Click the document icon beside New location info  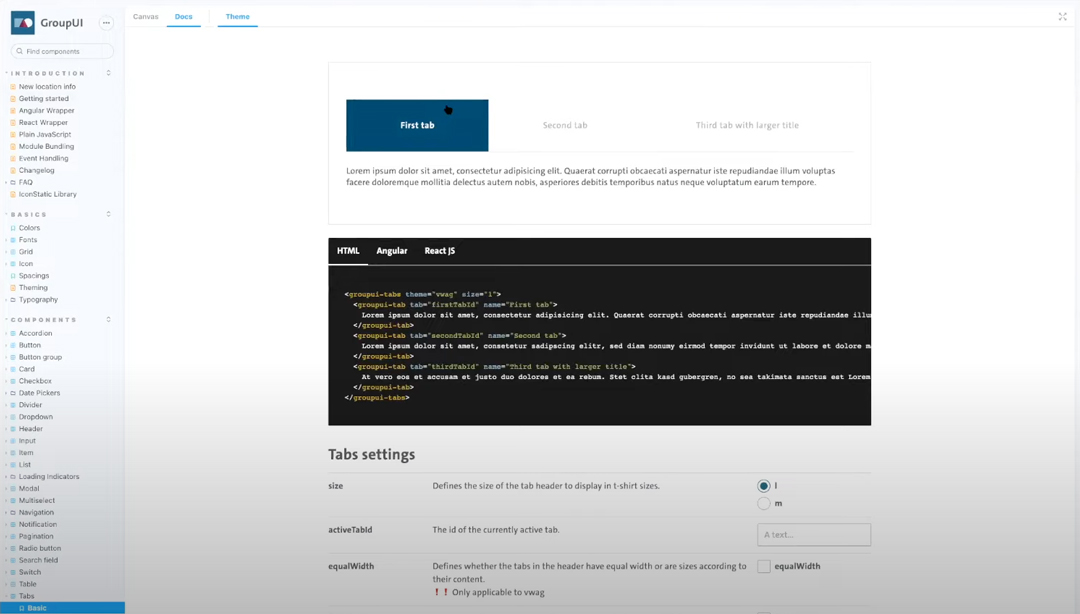13,87
